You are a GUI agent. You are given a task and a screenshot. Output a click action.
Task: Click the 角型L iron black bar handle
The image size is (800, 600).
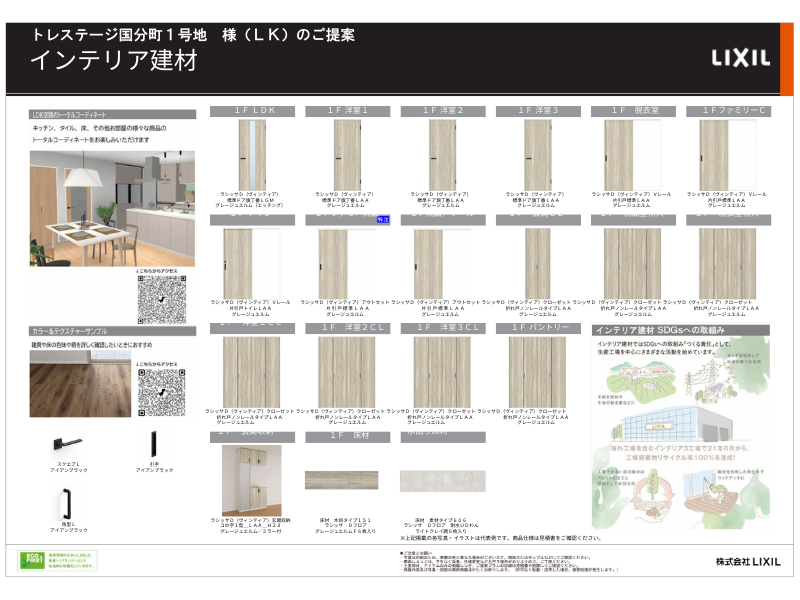click(68, 505)
